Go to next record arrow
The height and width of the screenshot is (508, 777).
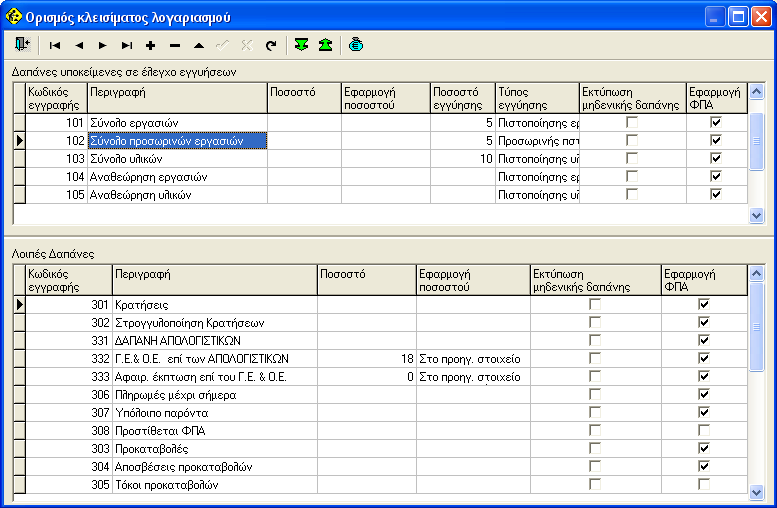102,45
